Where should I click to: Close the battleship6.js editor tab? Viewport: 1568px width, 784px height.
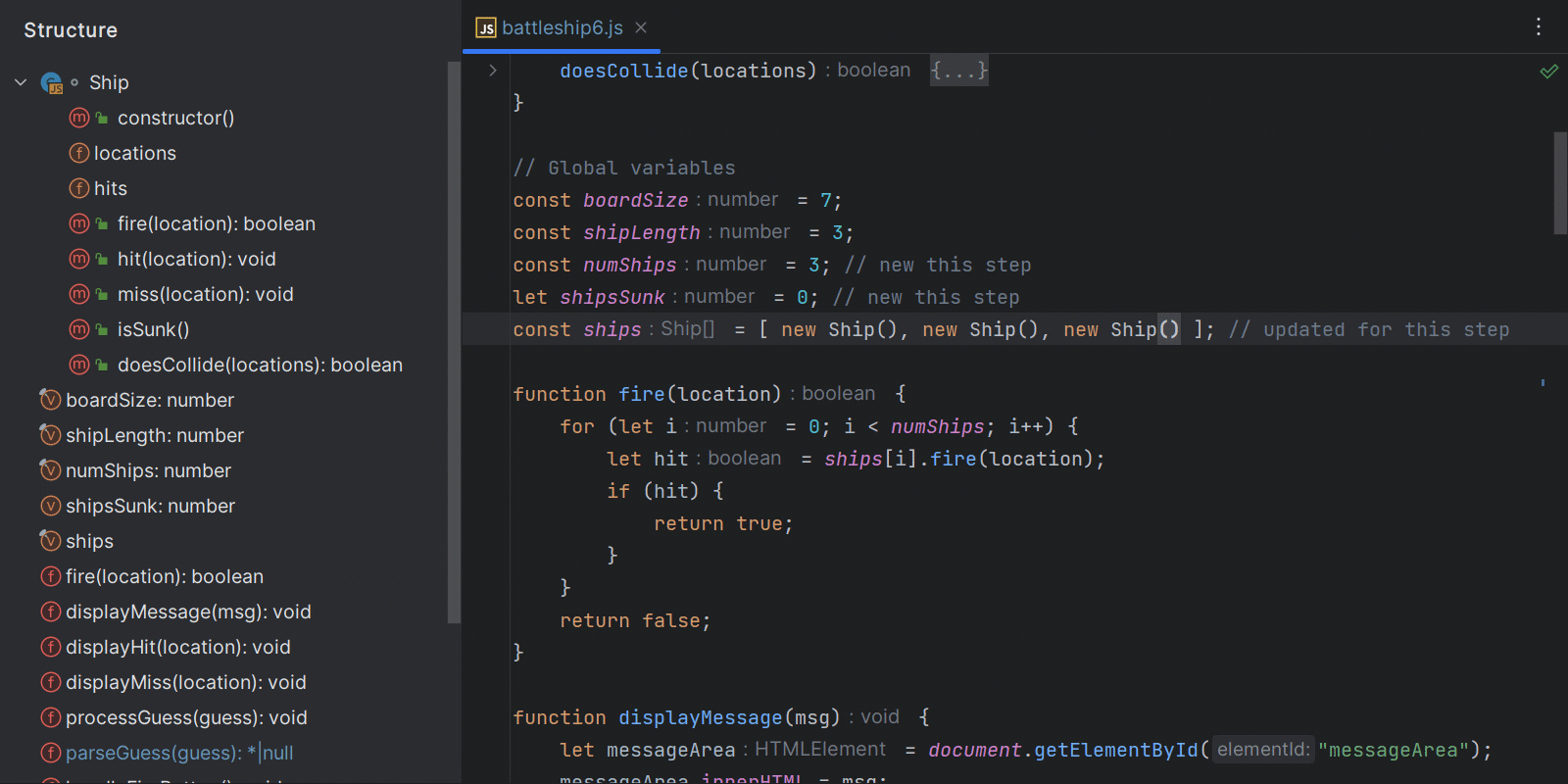[x=641, y=28]
